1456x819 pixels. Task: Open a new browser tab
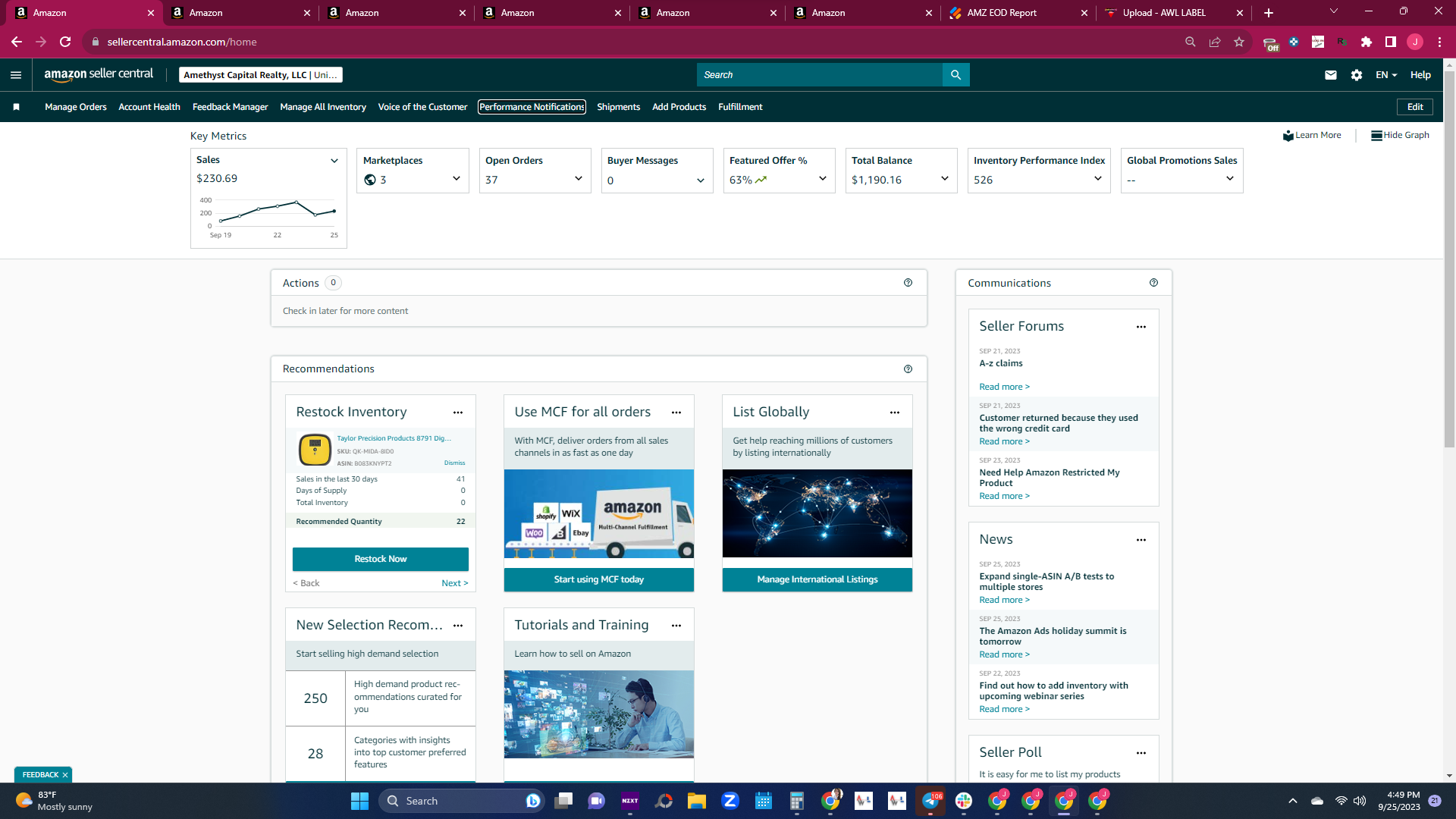tap(1269, 13)
